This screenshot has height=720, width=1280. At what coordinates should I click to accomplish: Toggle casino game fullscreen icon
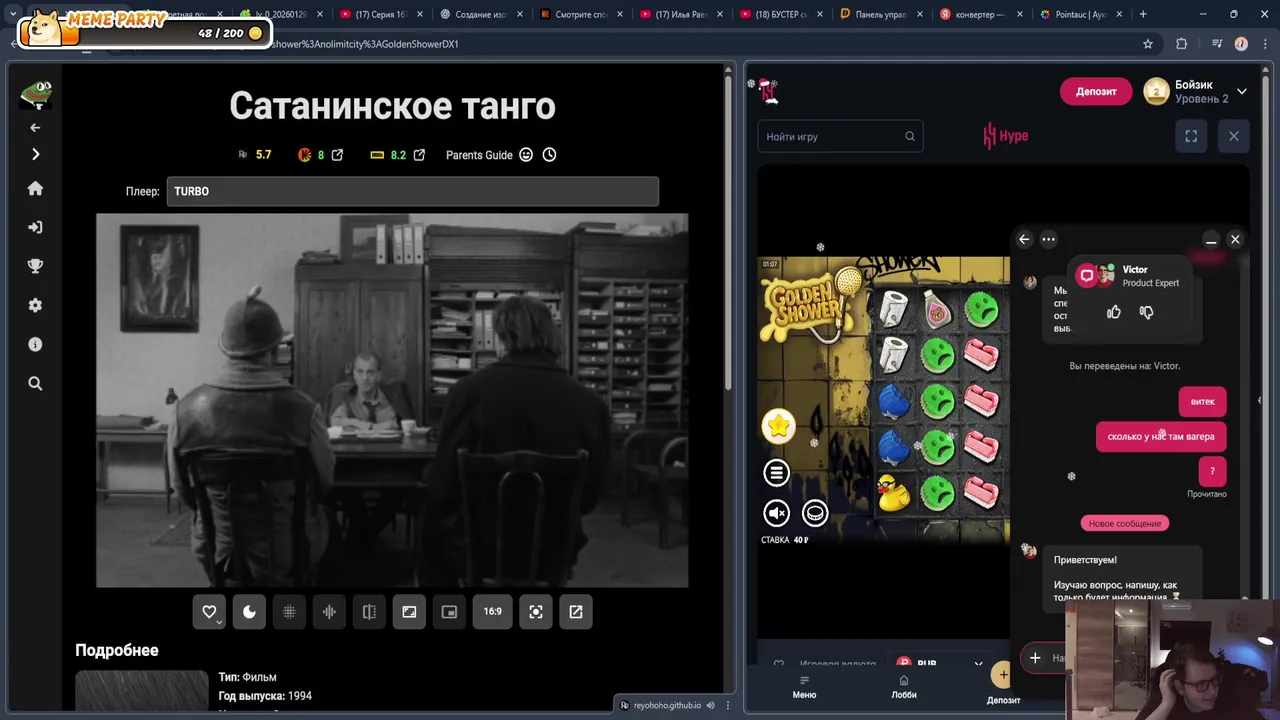(1191, 136)
